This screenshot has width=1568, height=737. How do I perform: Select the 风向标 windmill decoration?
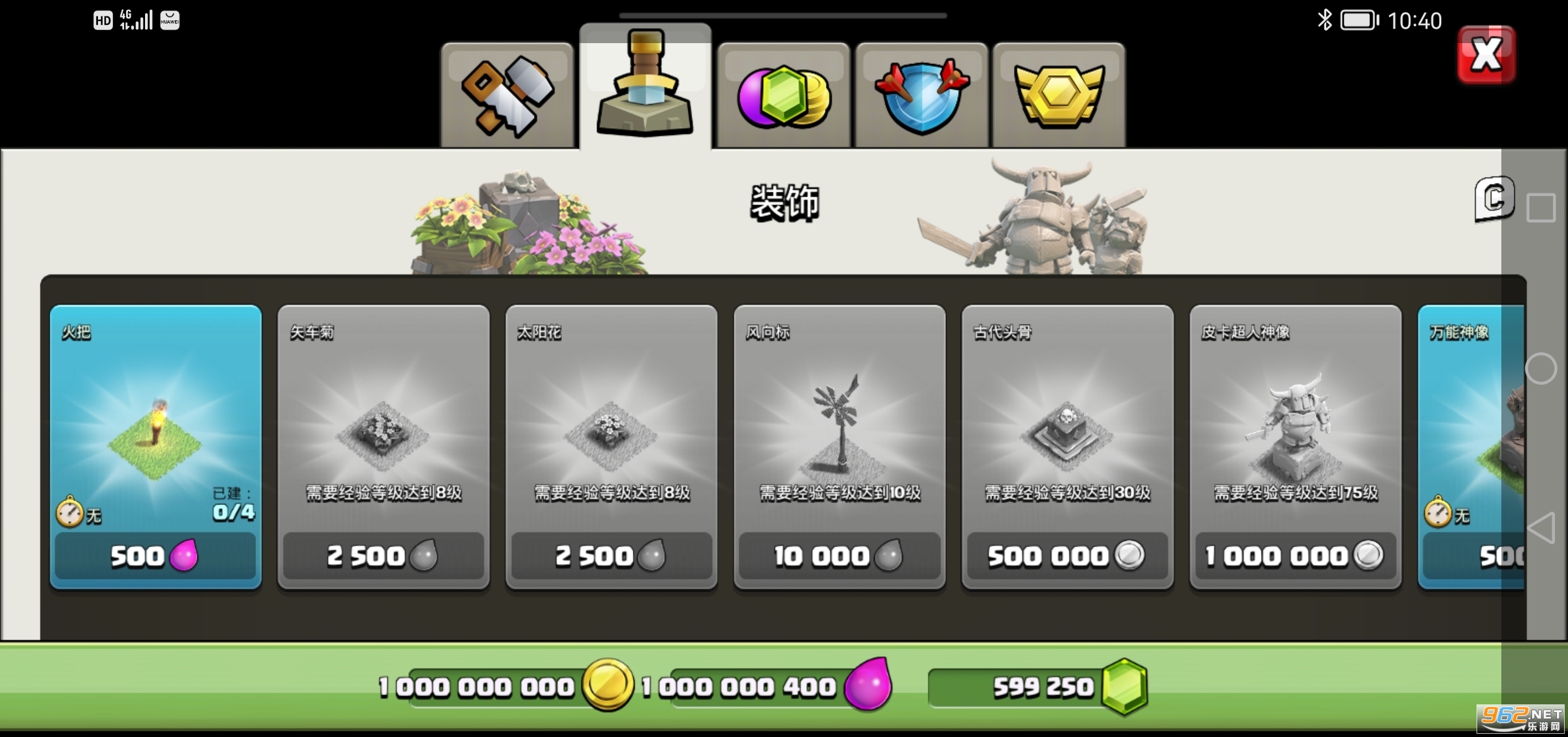[840, 447]
